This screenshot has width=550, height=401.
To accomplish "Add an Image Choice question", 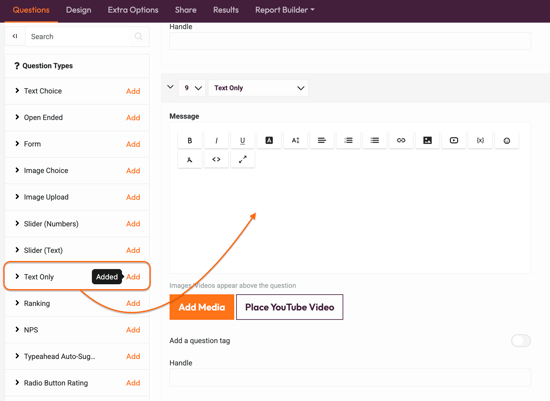I will click(x=133, y=171).
